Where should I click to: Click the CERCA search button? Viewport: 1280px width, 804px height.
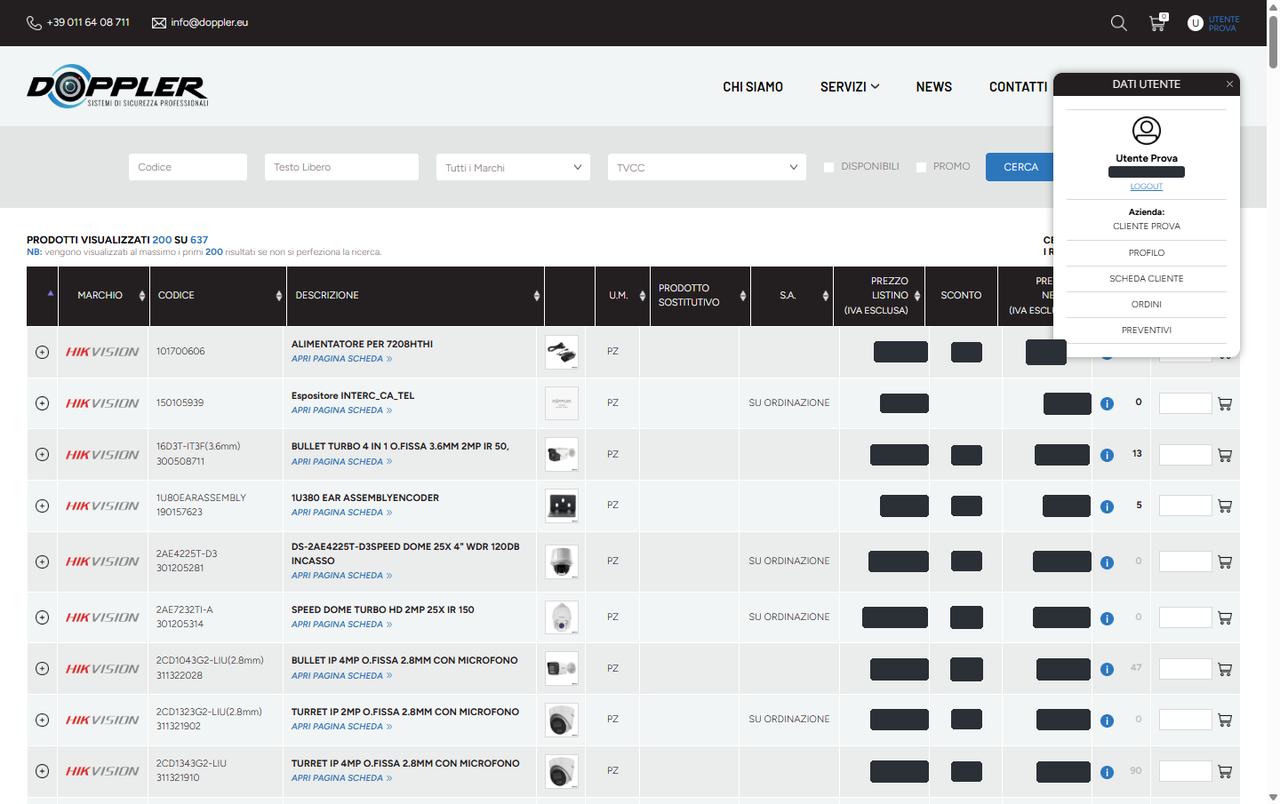(1020, 167)
